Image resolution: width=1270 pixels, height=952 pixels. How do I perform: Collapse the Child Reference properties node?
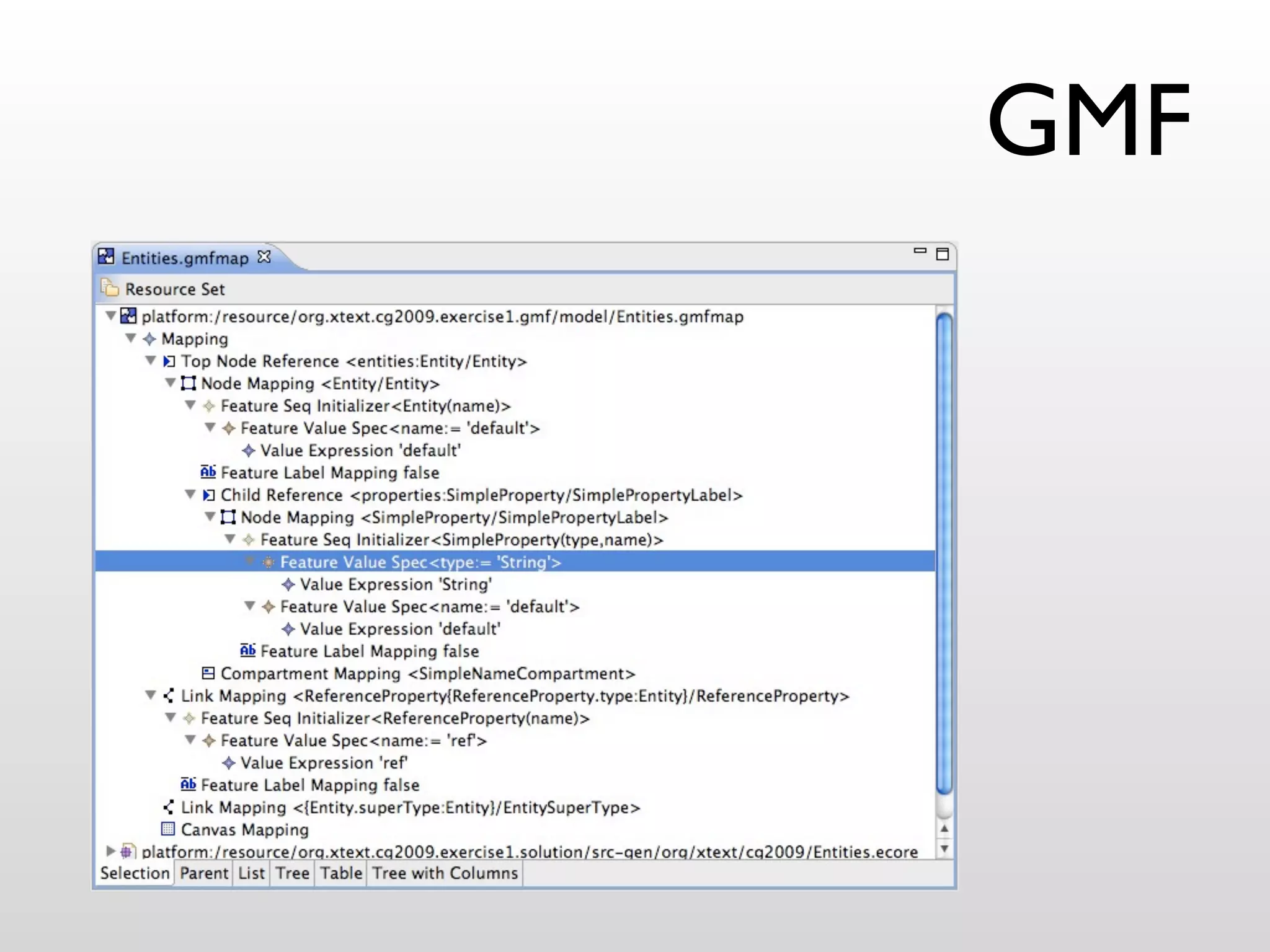[x=190, y=495]
